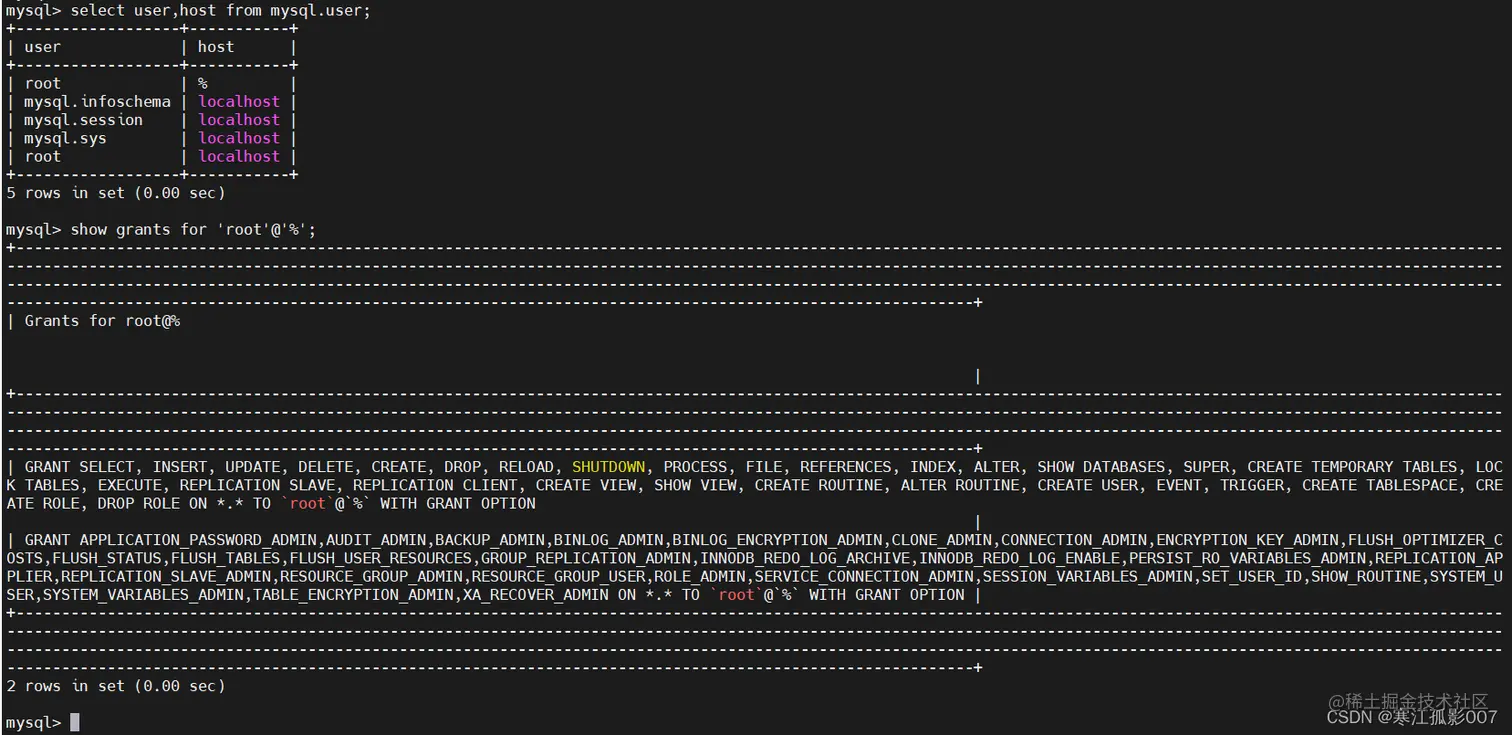This screenshot has width=1512, height=735.
Task: Click the 'CREATE TABLESPACE' privilege
Action: [x=1380, y=485]
